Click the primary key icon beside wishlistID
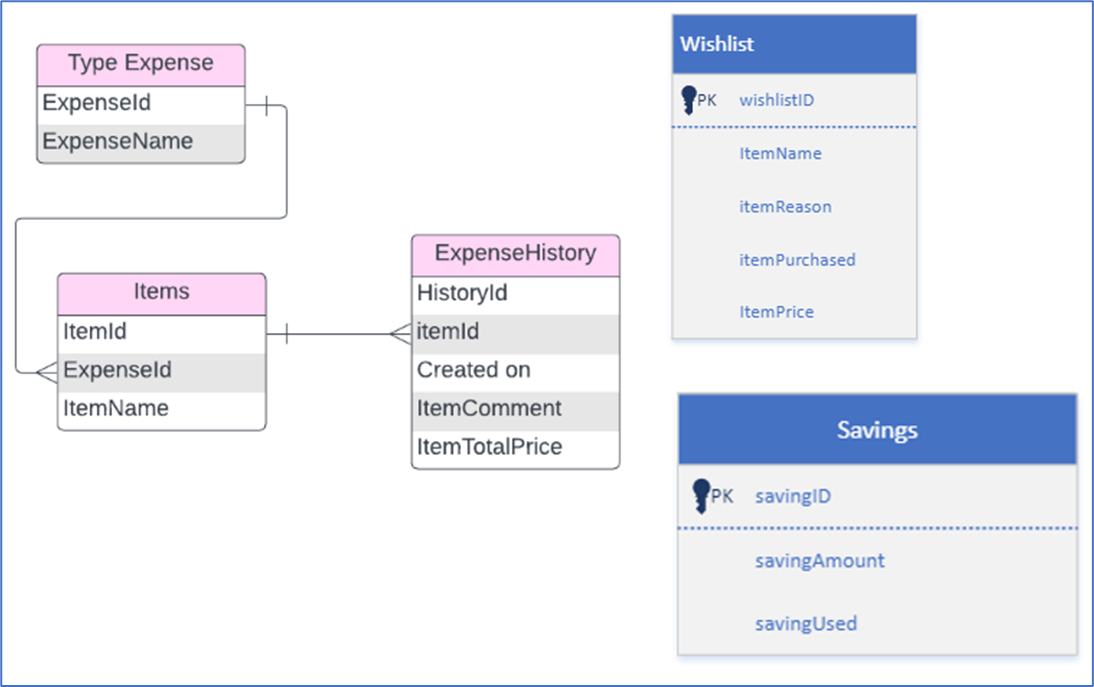1094x687 pixels. tap(688, 100)
